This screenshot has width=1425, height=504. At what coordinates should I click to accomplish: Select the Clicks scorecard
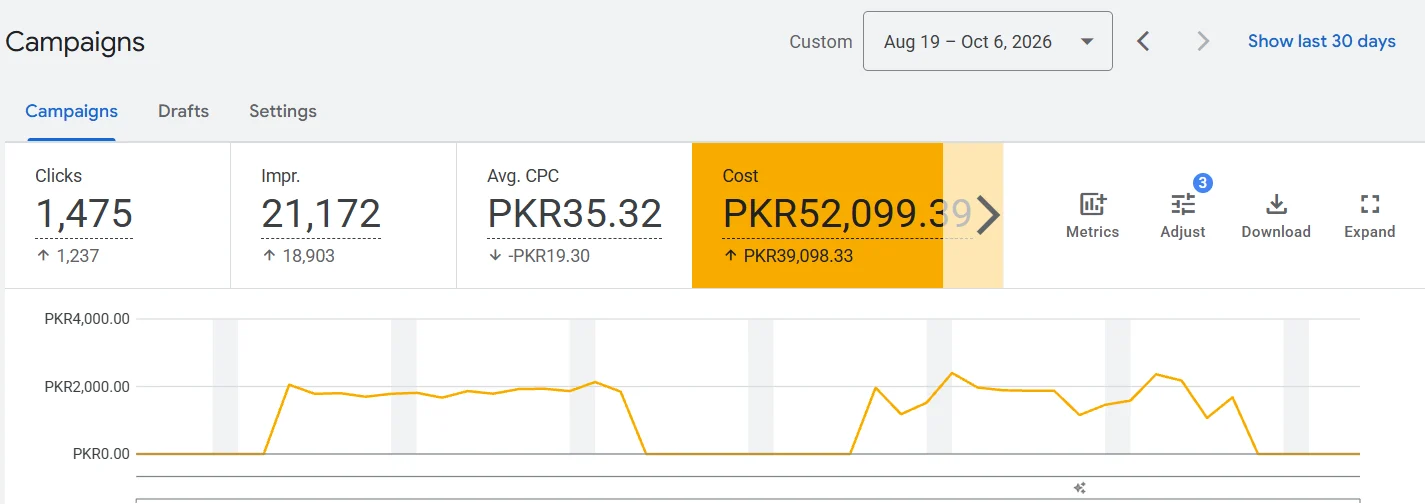pos(118,215)
